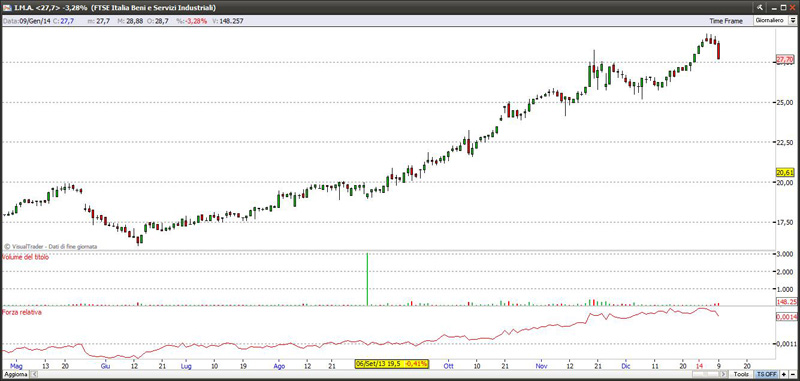800x381 pixels.
Task: Click the 'Lug' month label on the axis
Action: click(186, 366)
